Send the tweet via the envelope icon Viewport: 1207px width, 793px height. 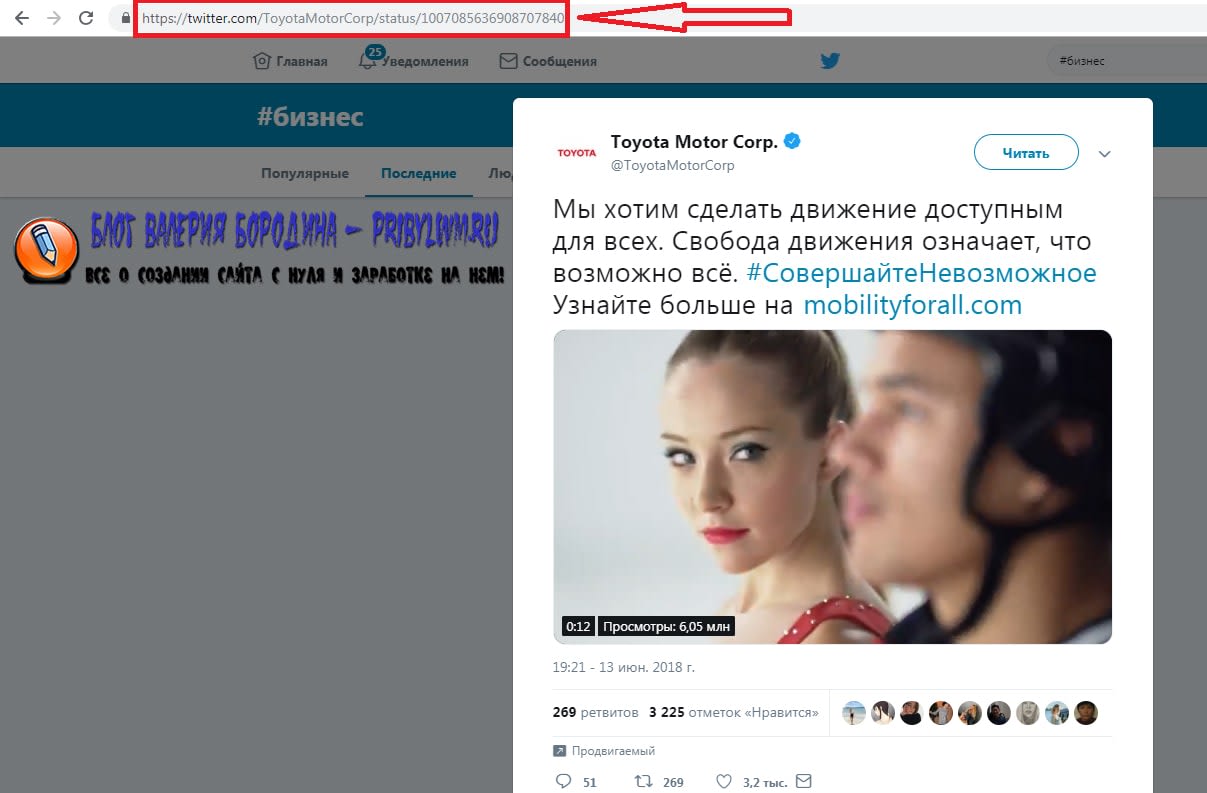(x=803, y=781)
